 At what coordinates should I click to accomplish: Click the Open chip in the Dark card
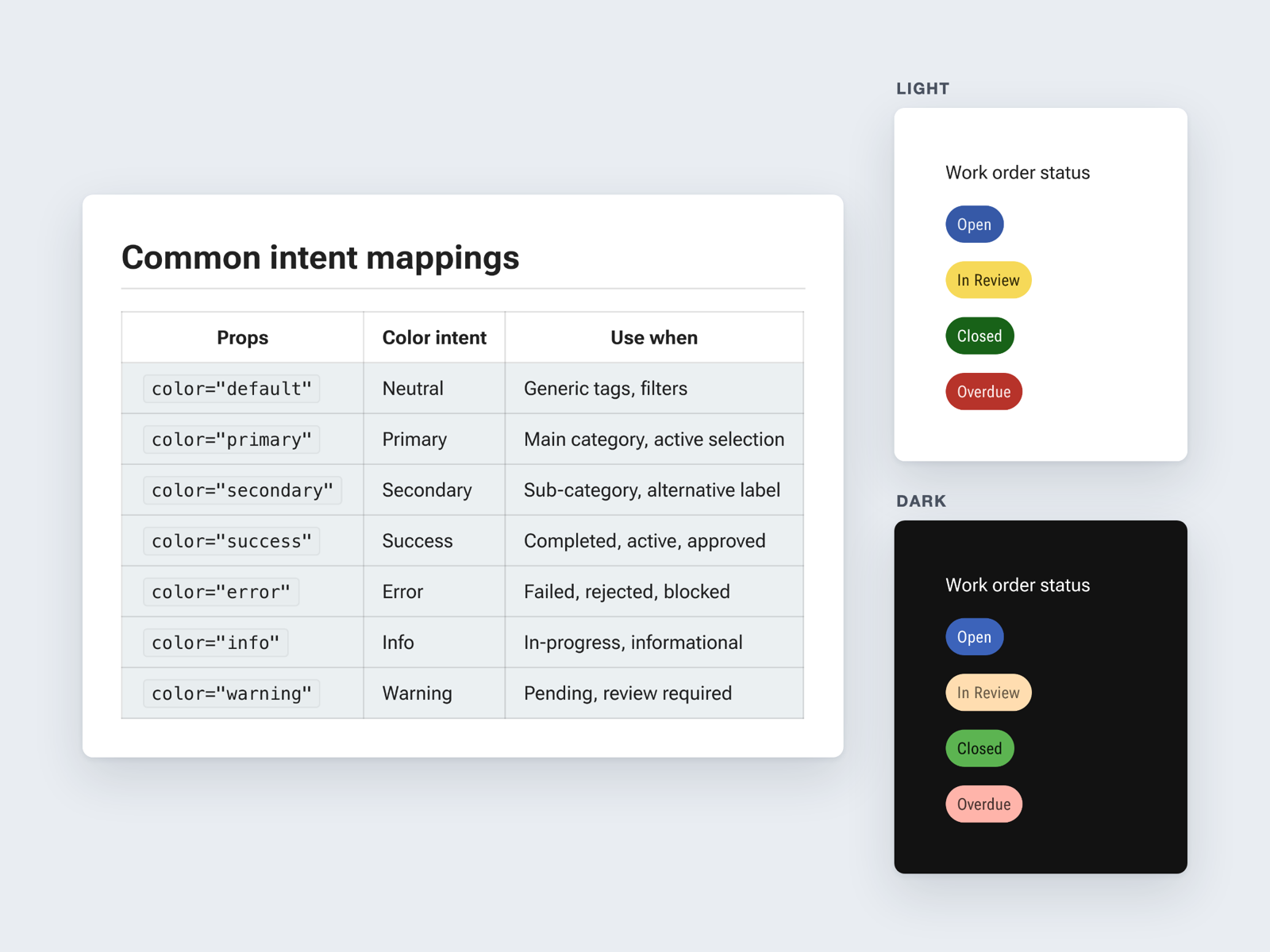974,637
